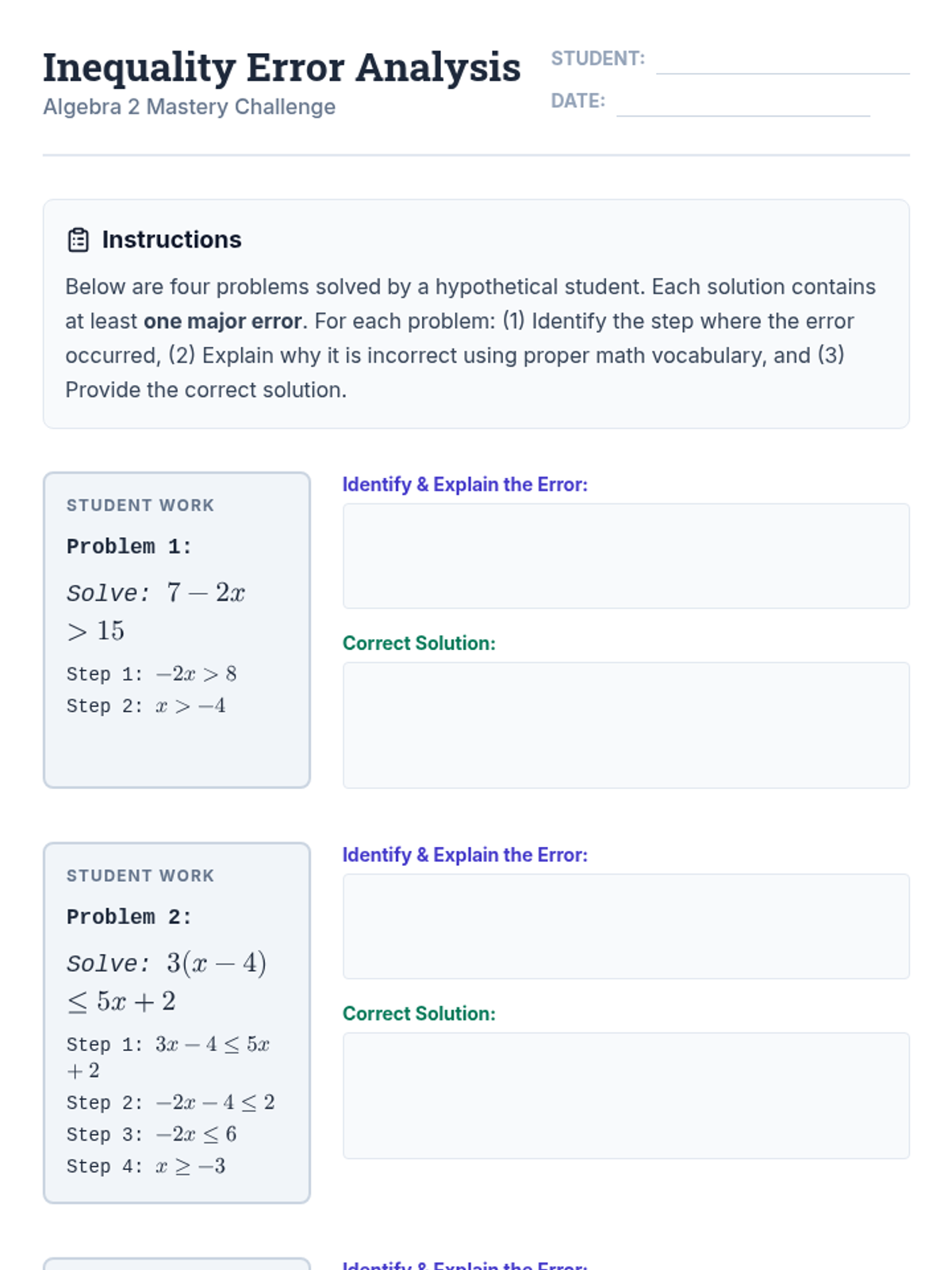The width and height of the screenshot is (952, 1270).
Task: Click Problem 2 Correct Solution box
Action: 626,1095
